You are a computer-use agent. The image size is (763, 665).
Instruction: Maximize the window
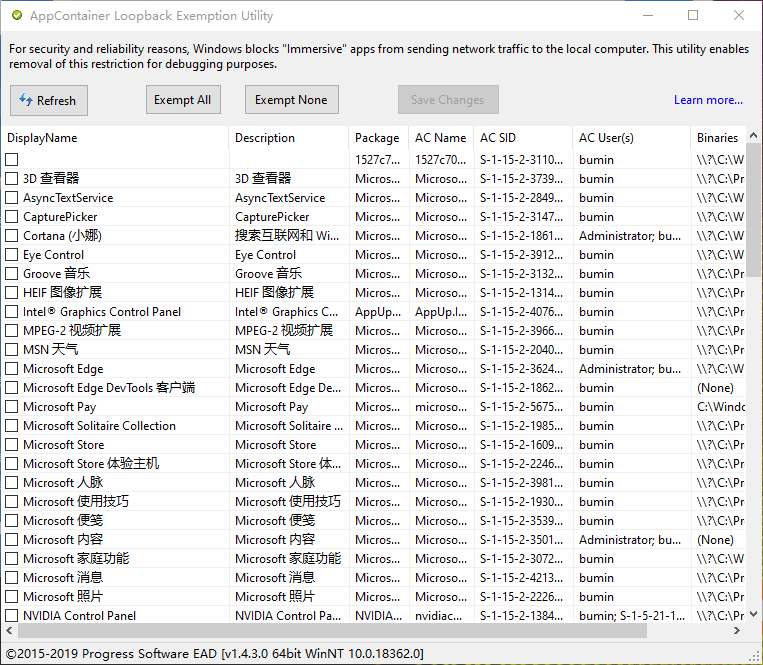[x=693, y=15]
